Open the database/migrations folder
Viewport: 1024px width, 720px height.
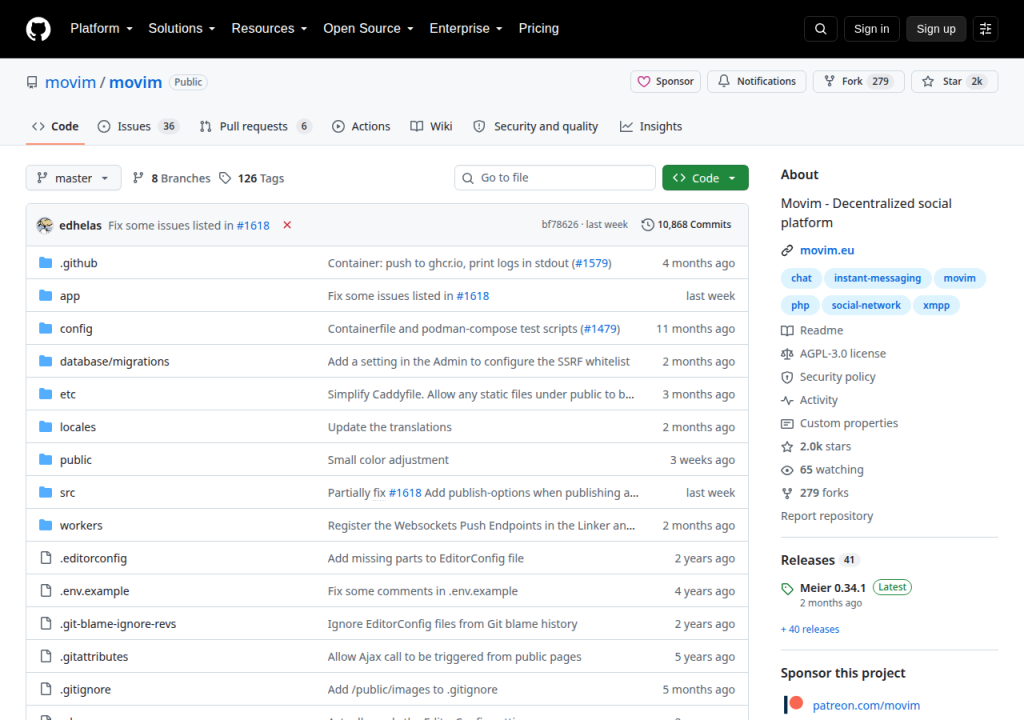pos(114,361)
